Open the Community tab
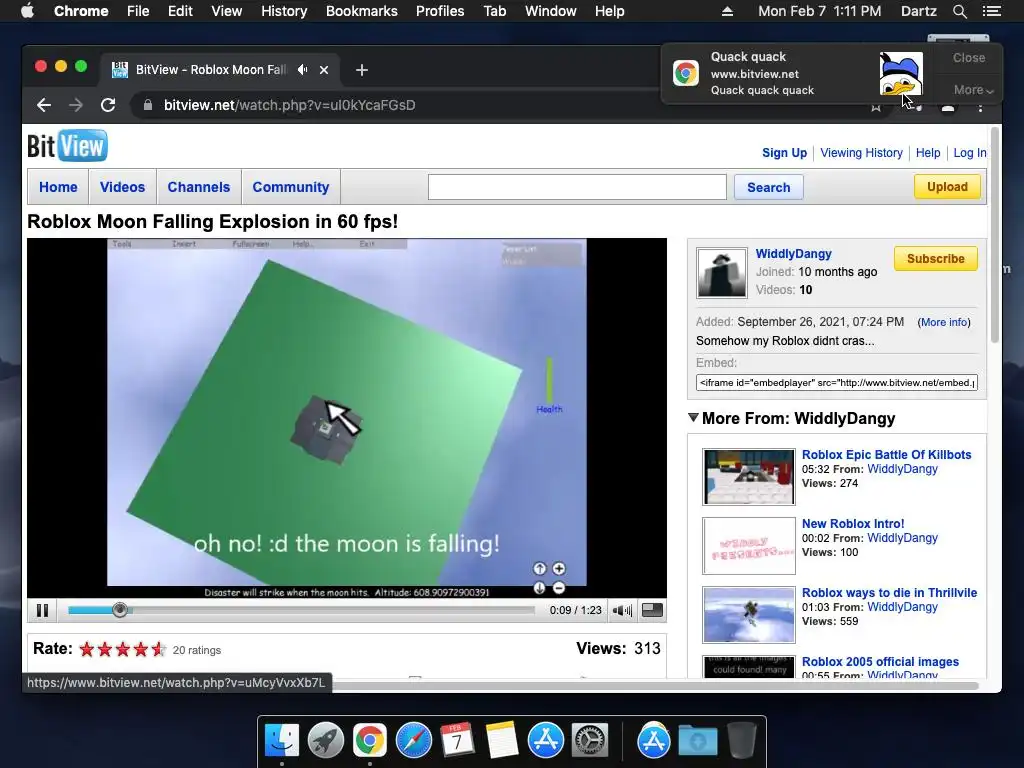 pos(291,187)
